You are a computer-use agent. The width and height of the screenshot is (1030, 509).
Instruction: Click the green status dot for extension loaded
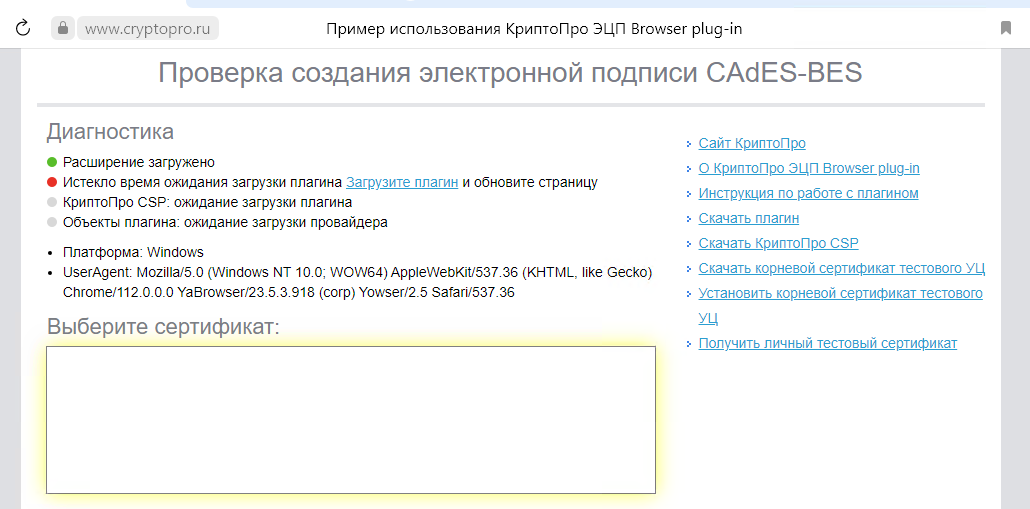(x=52, y=162)
